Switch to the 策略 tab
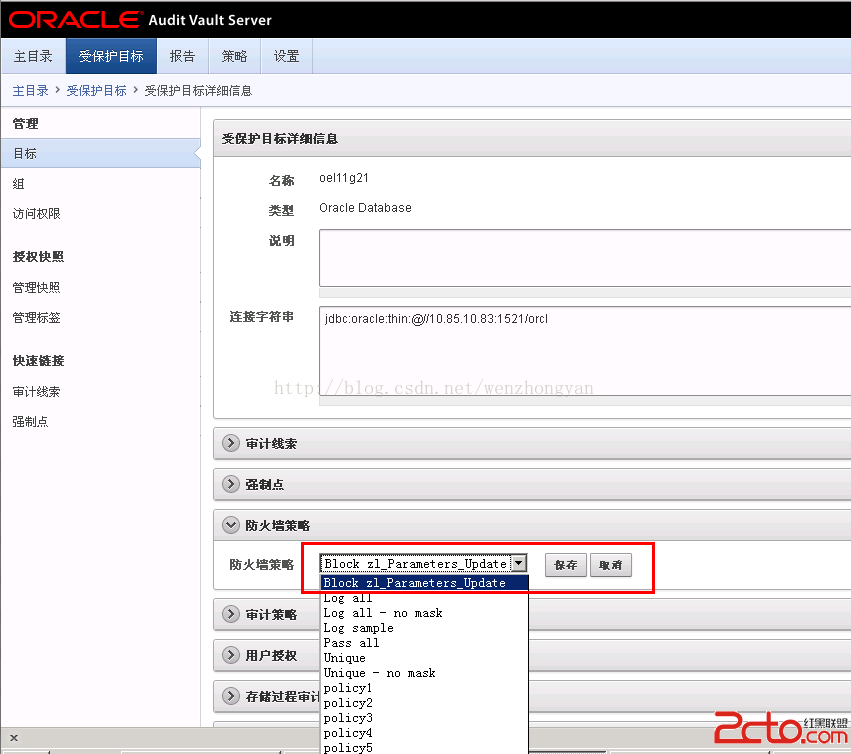 coord(234,56)
